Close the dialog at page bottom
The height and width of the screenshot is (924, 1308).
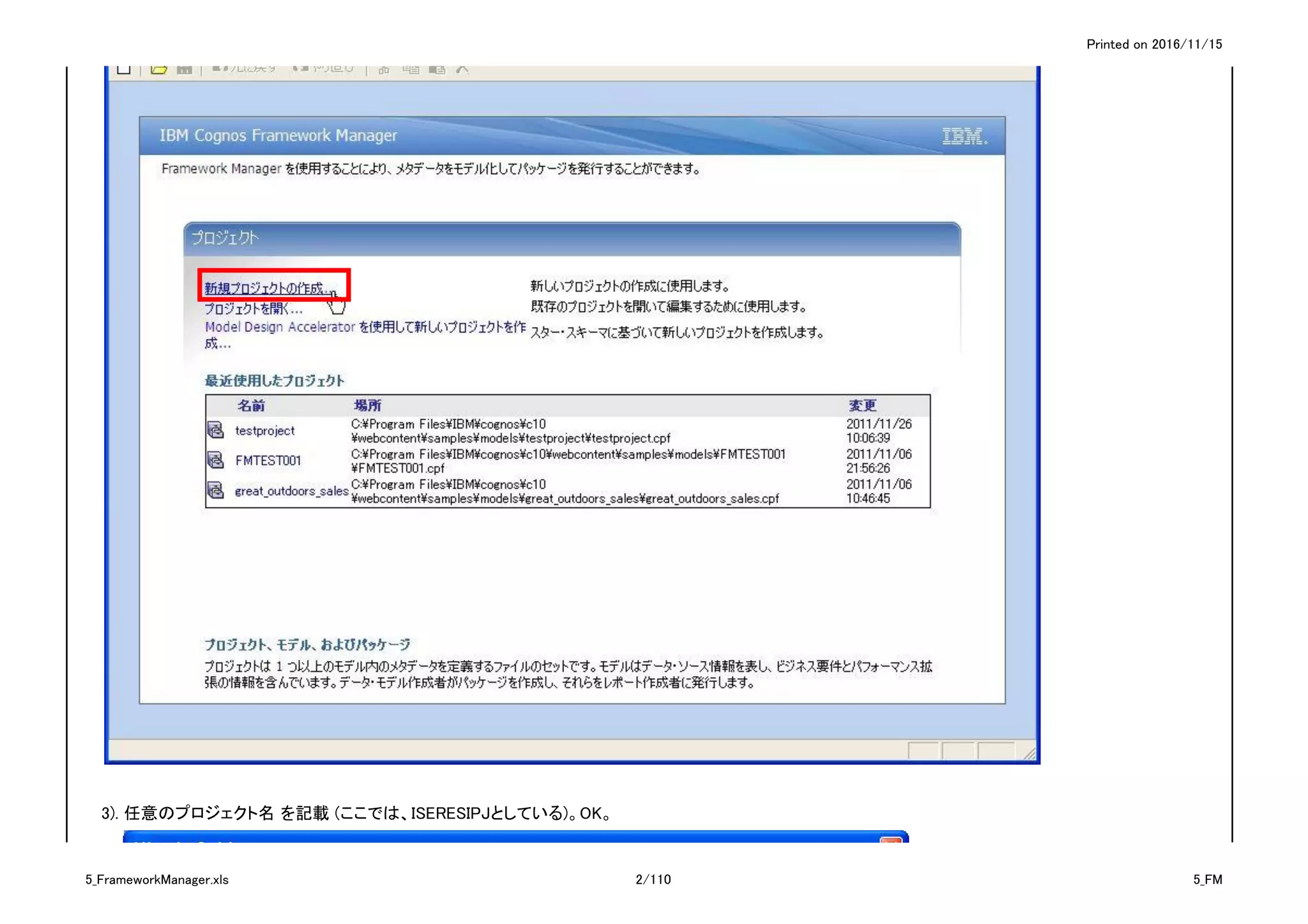point(891,840)
